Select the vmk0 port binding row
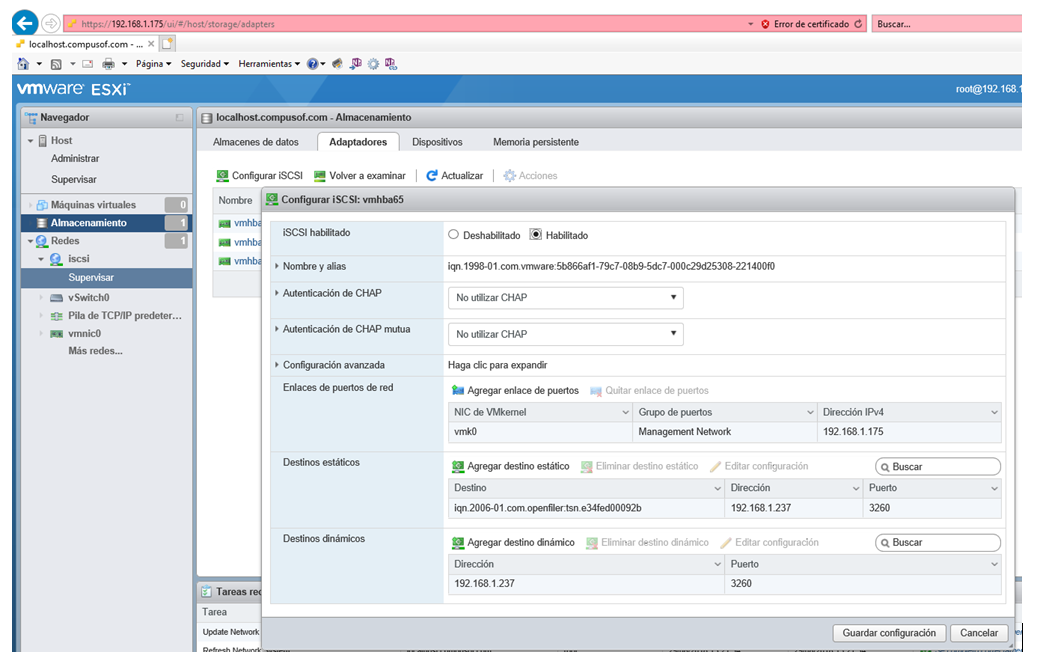This screenshot has width=1041, height=671. [x=724, y=432]
